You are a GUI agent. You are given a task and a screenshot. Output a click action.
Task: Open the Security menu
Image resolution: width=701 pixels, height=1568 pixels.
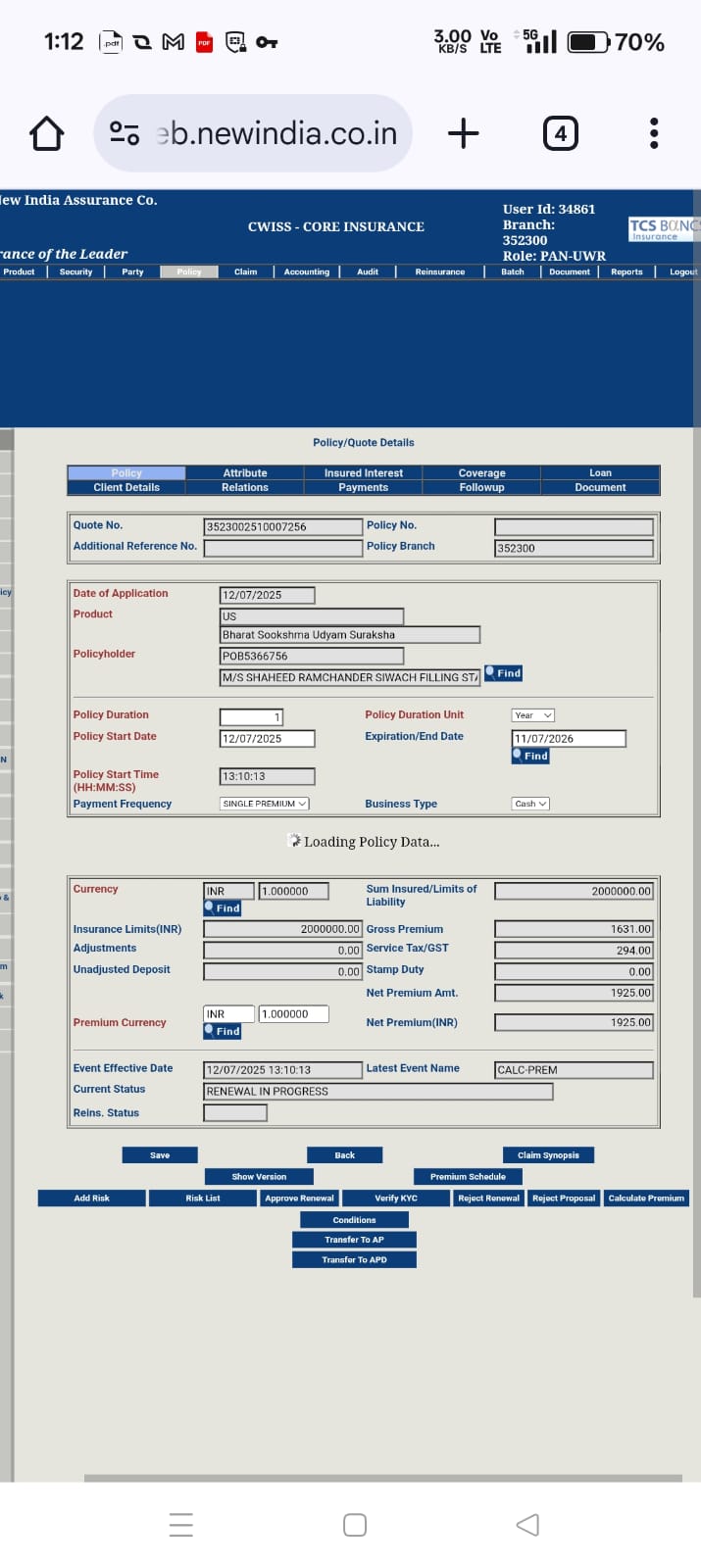(75, 271)
